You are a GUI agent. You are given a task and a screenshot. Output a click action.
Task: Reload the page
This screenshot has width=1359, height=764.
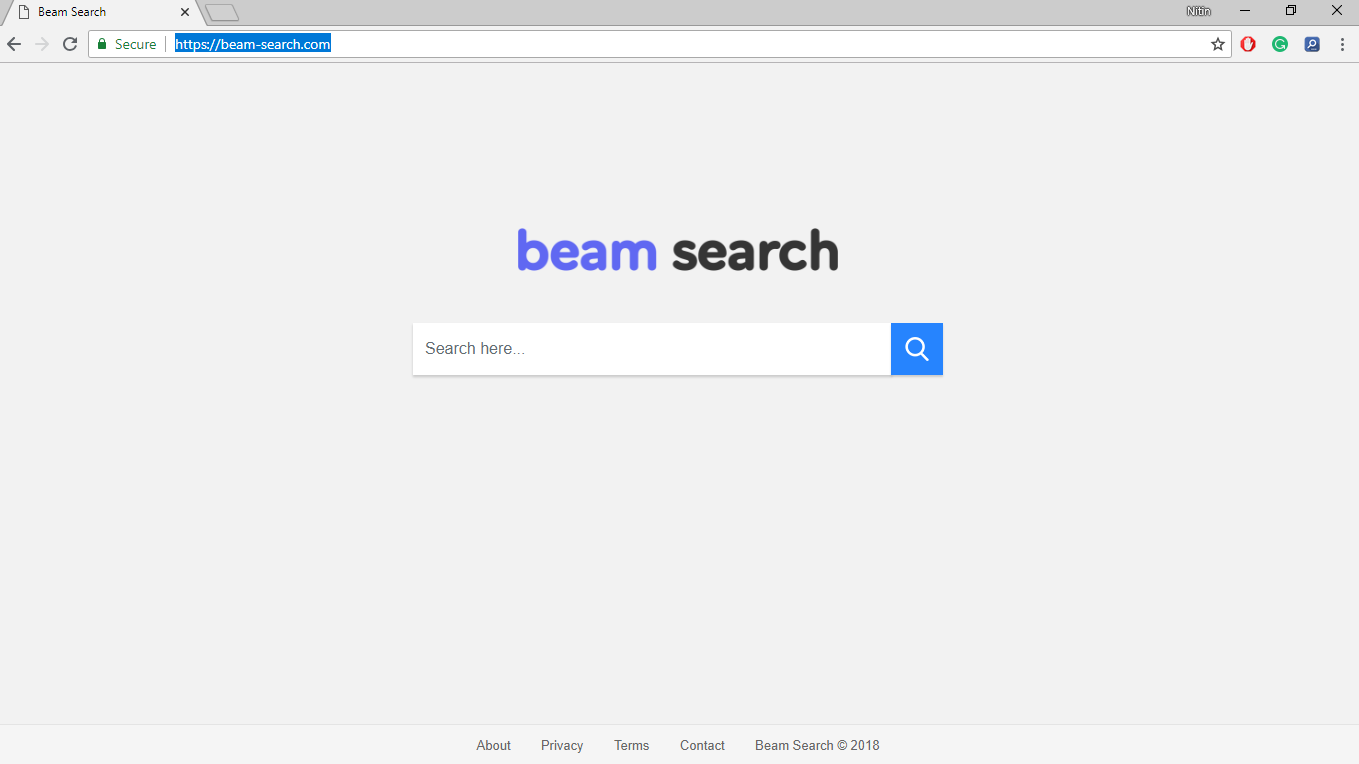click(x=69, y=44)
